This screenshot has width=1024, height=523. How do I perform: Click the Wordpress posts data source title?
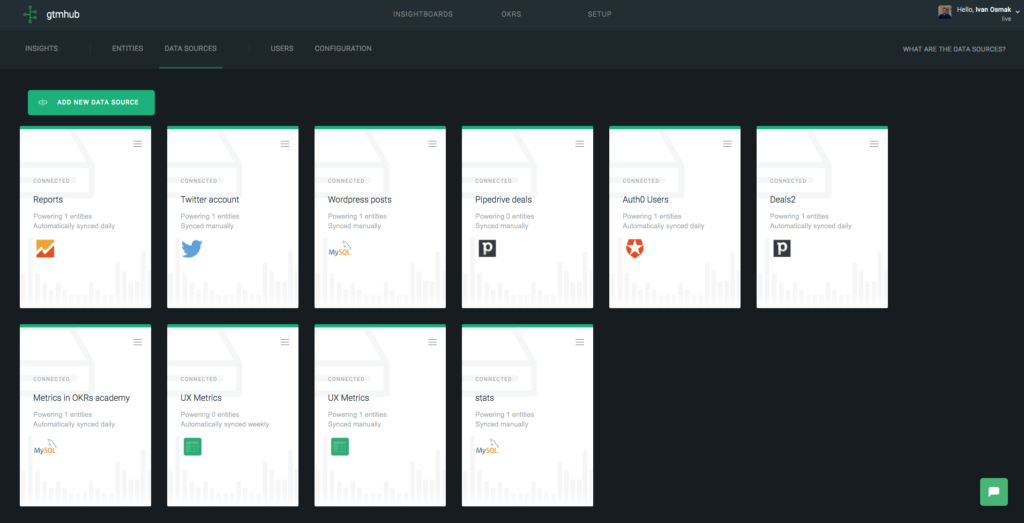tap(360, 200)
